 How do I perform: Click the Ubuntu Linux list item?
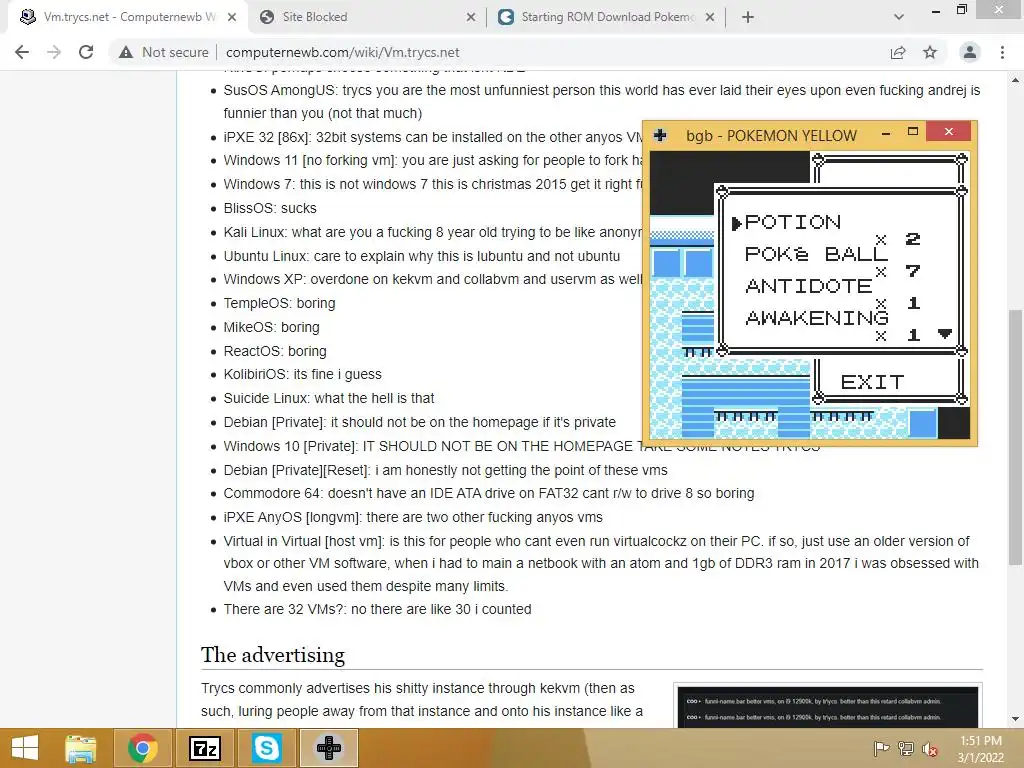[421, 256]
